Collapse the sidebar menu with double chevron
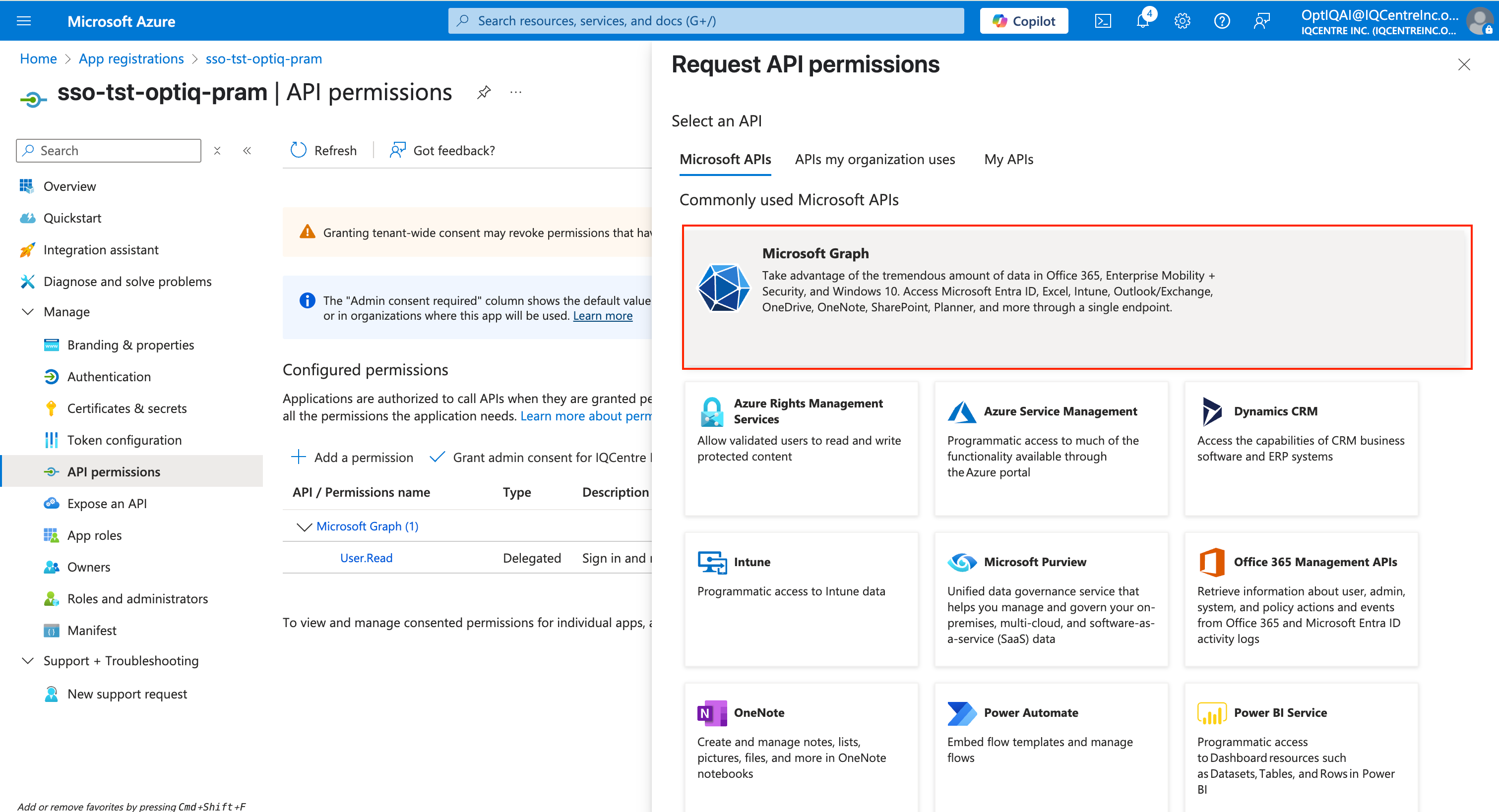This screenshot has width=1499, height=812. click(247, 151)
